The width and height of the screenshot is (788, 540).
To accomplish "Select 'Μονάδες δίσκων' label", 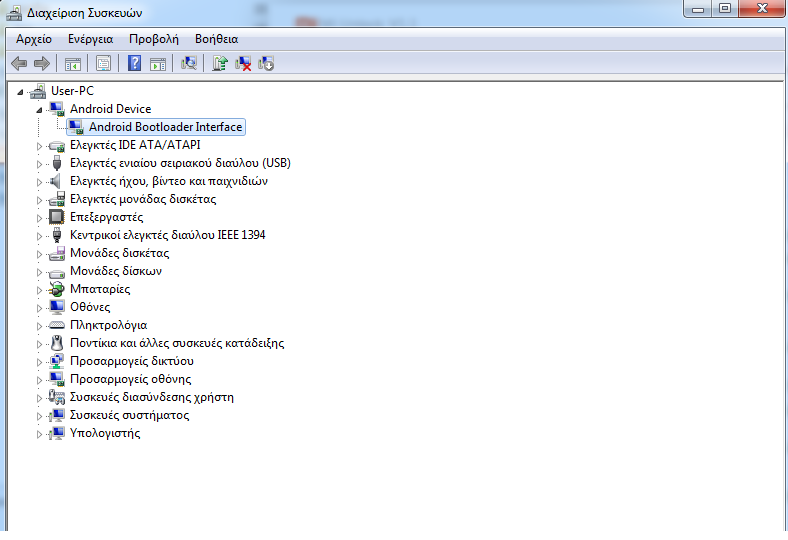I will [x=116, y=271].
